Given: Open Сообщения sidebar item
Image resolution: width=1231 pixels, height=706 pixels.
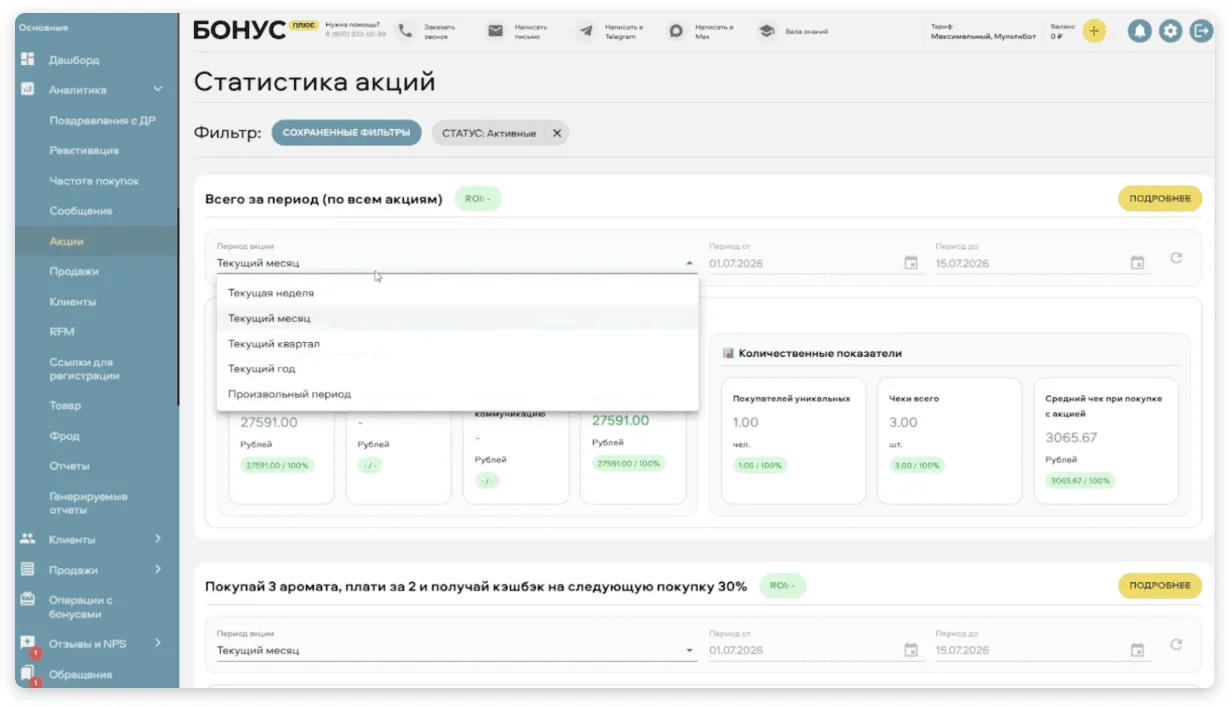Looking at the screenshot, I should pos(81,211).
